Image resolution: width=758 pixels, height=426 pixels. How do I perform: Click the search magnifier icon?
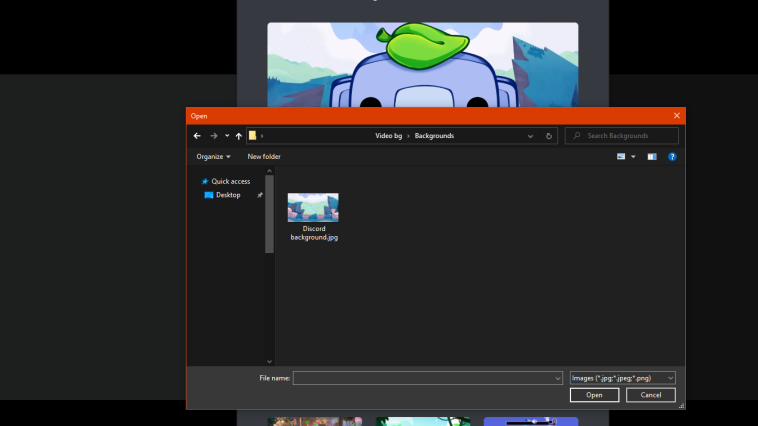[x=577, y=136]
